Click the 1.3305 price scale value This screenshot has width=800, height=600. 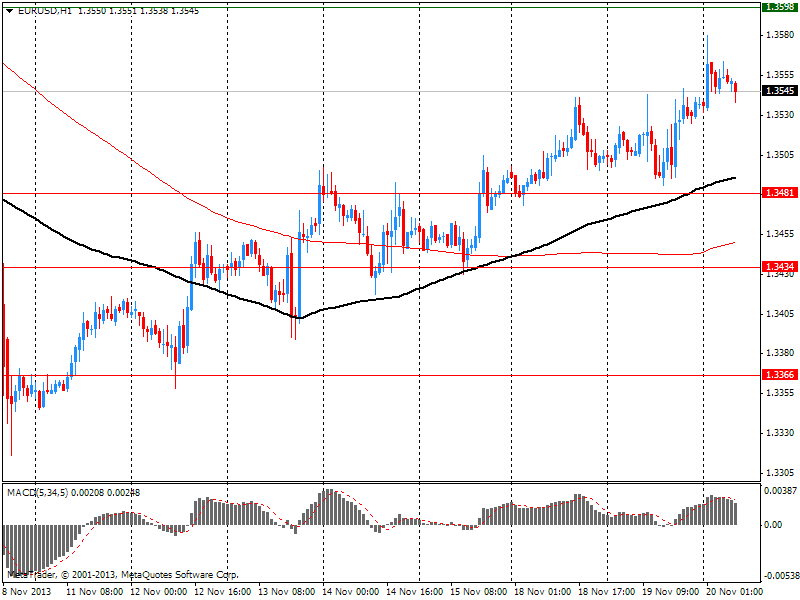tap(779, 472)
